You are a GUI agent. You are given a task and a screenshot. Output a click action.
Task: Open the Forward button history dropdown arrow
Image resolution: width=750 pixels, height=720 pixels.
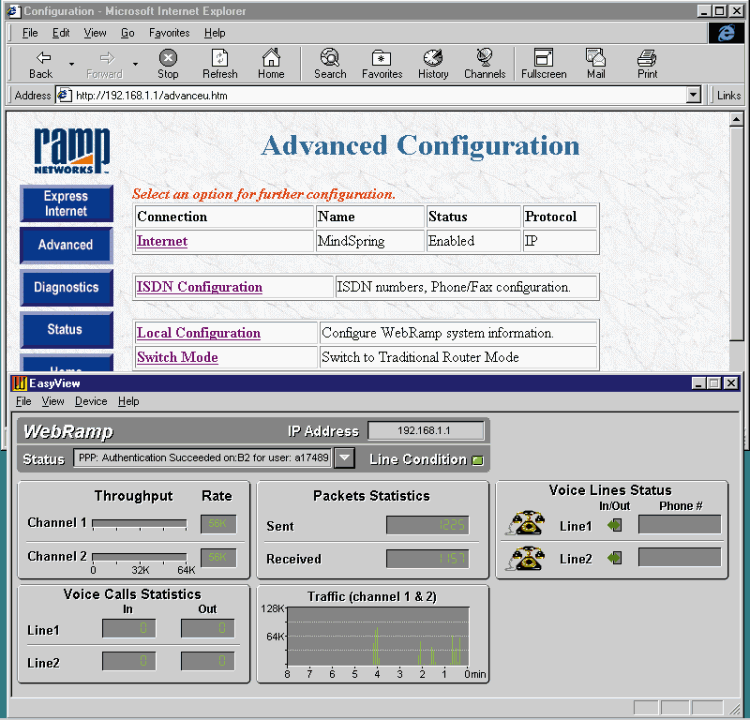(135, 64)
